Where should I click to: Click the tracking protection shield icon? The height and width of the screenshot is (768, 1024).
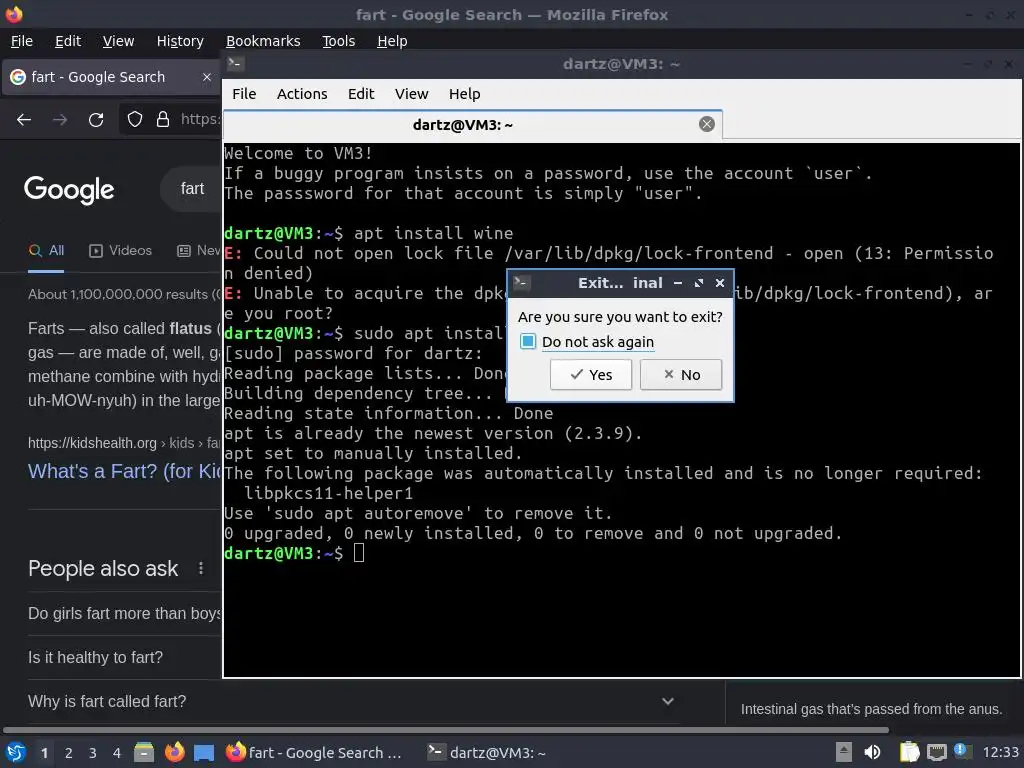point(135,119)
